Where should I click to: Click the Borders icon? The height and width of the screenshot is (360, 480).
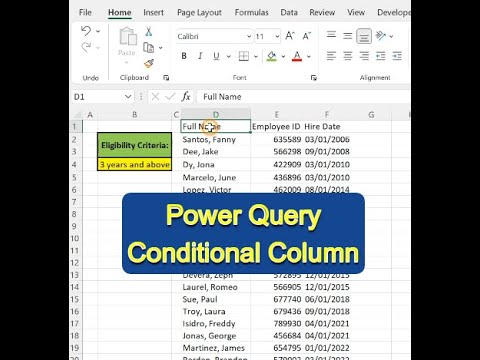(244, 56)
